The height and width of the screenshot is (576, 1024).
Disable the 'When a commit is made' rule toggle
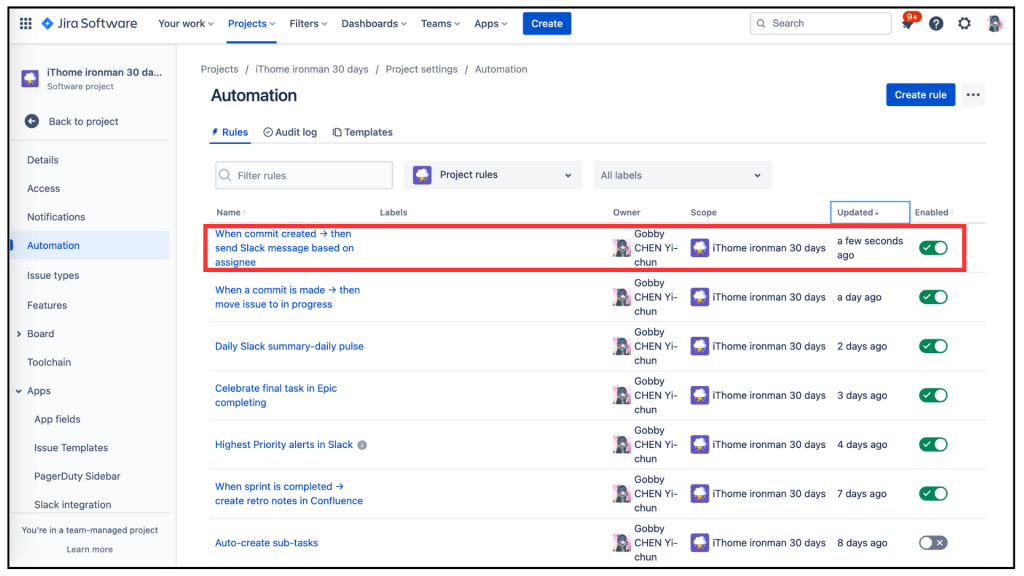(x=933, y=297)
